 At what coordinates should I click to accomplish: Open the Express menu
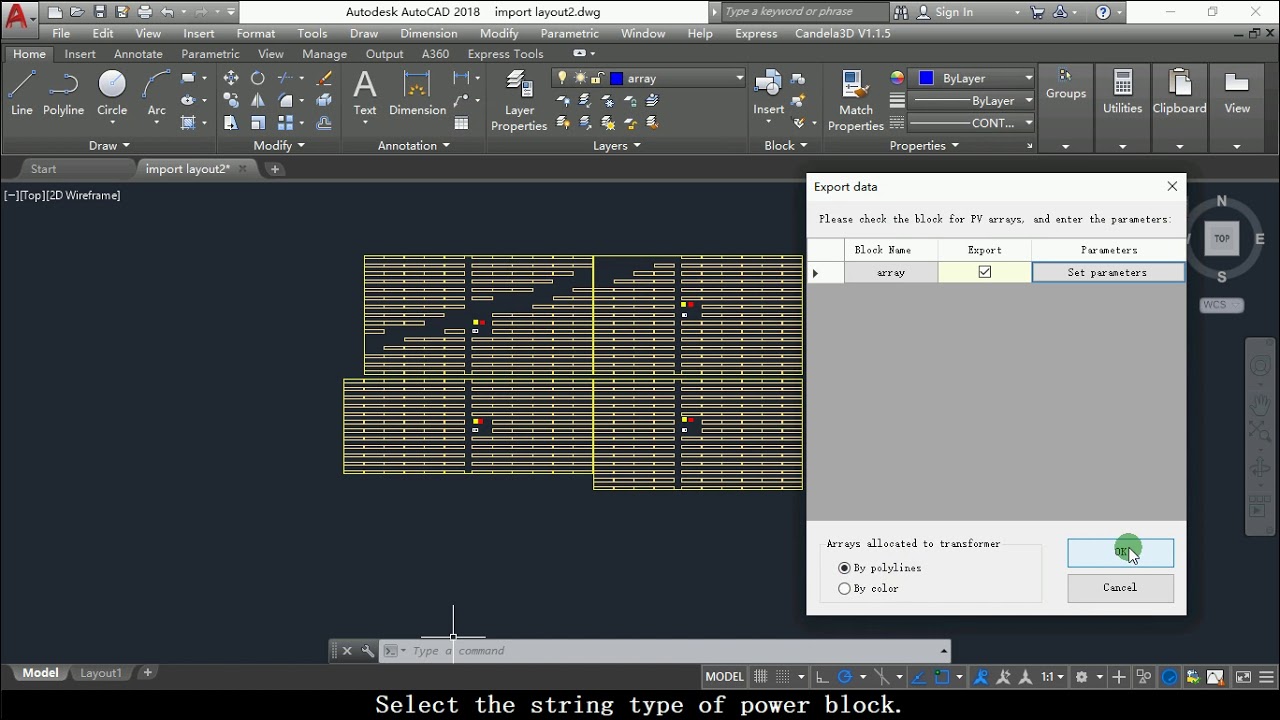(756, 33)
